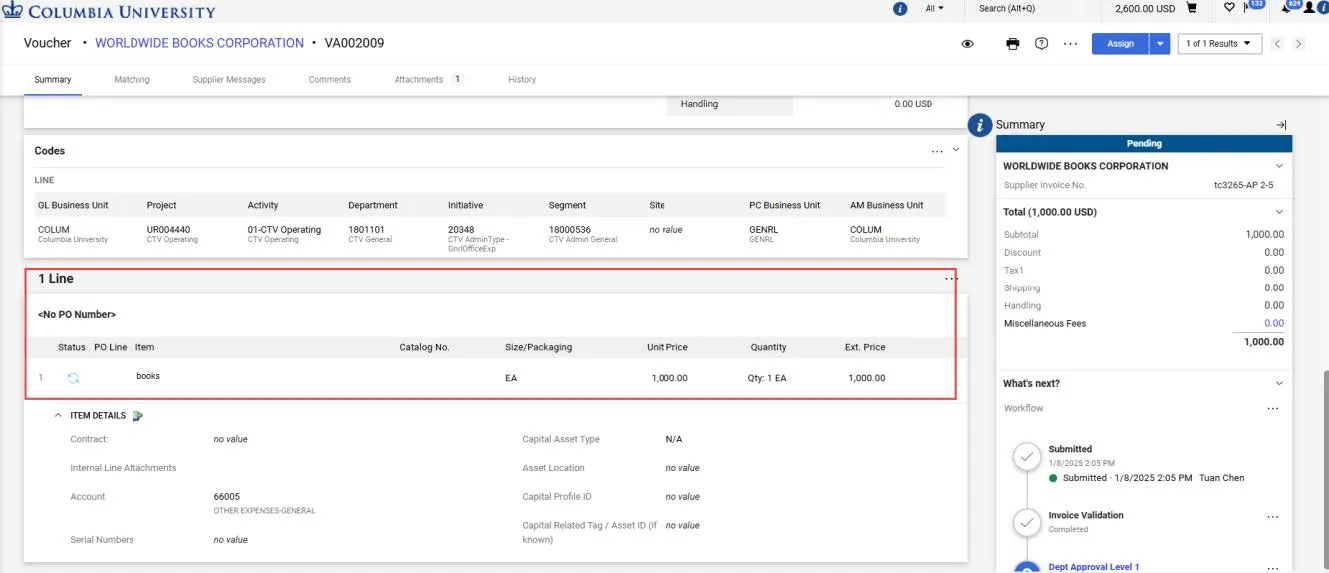Click 'Qty: 1 EA' quantity cell
The height and width of the screenshot is (573, 1329).
point(767,378)
